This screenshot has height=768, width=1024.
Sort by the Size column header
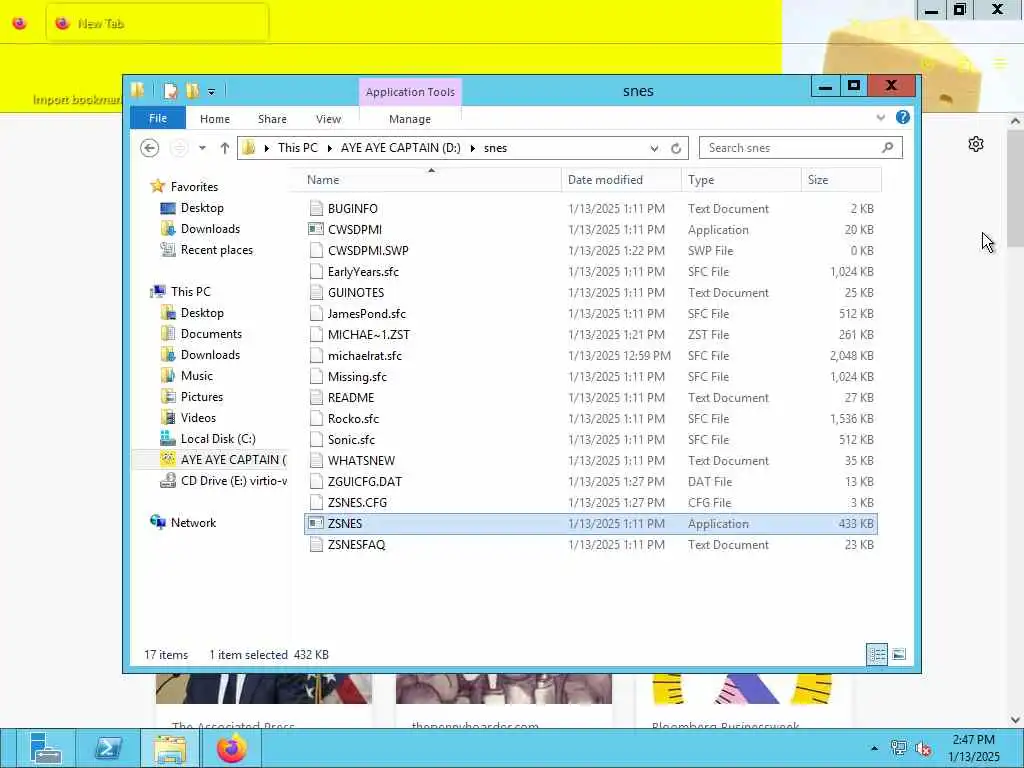point(841,180)
